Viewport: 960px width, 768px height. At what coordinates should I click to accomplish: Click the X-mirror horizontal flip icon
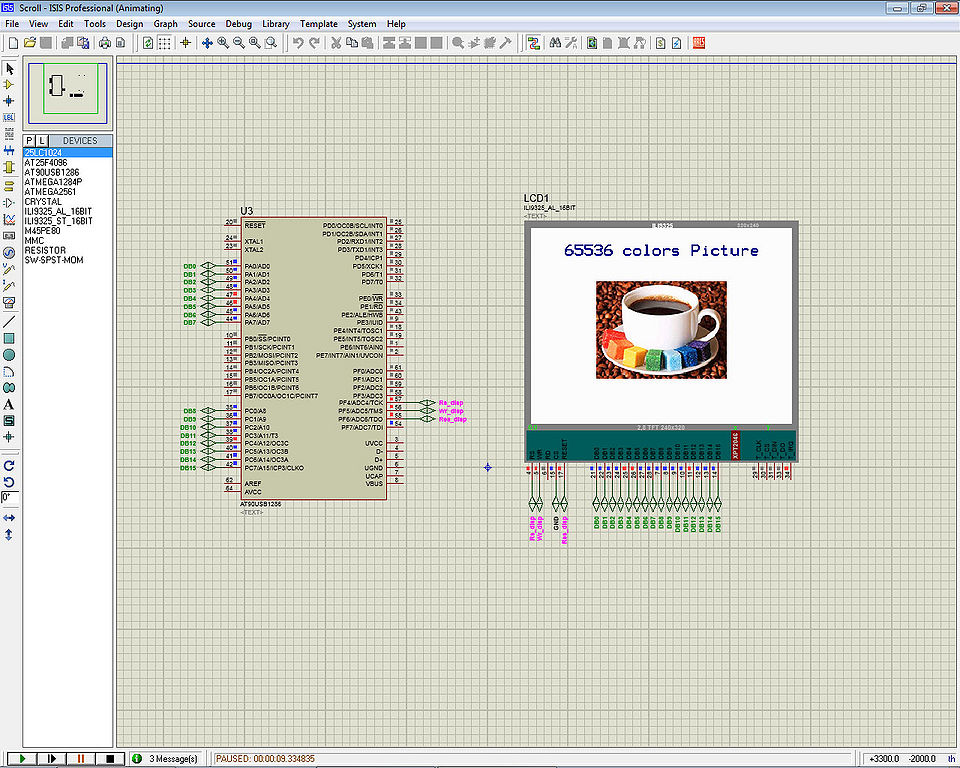9,518
